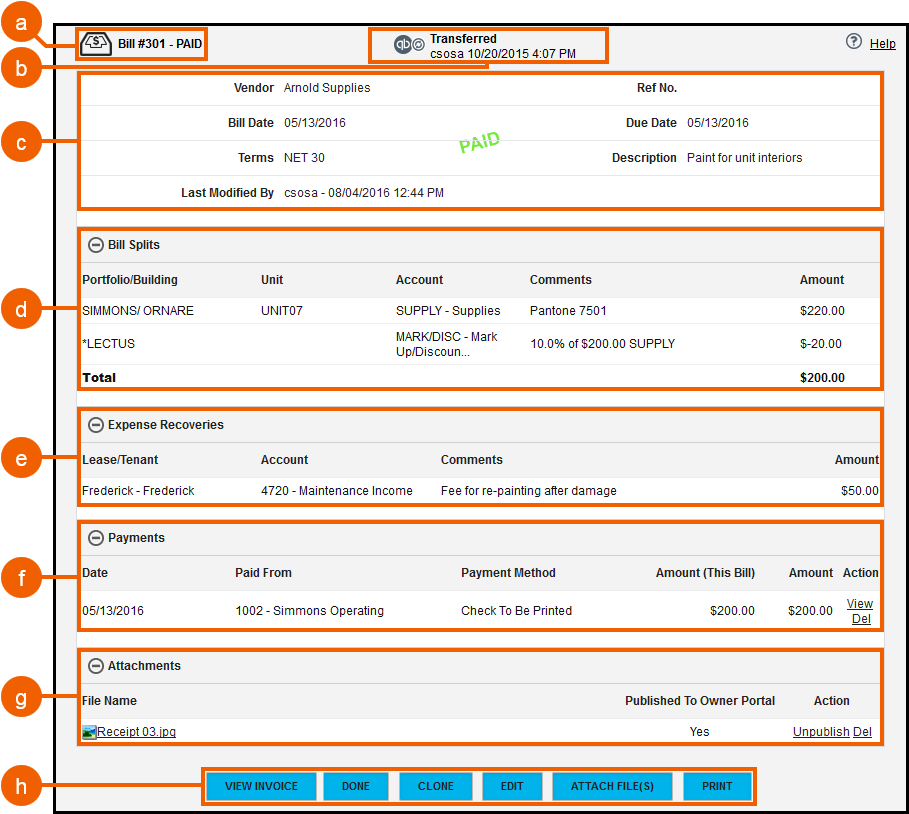Click the Frederick - Frederick tenant cell
The image size is (909, 814).
click(x=138, y=490)
